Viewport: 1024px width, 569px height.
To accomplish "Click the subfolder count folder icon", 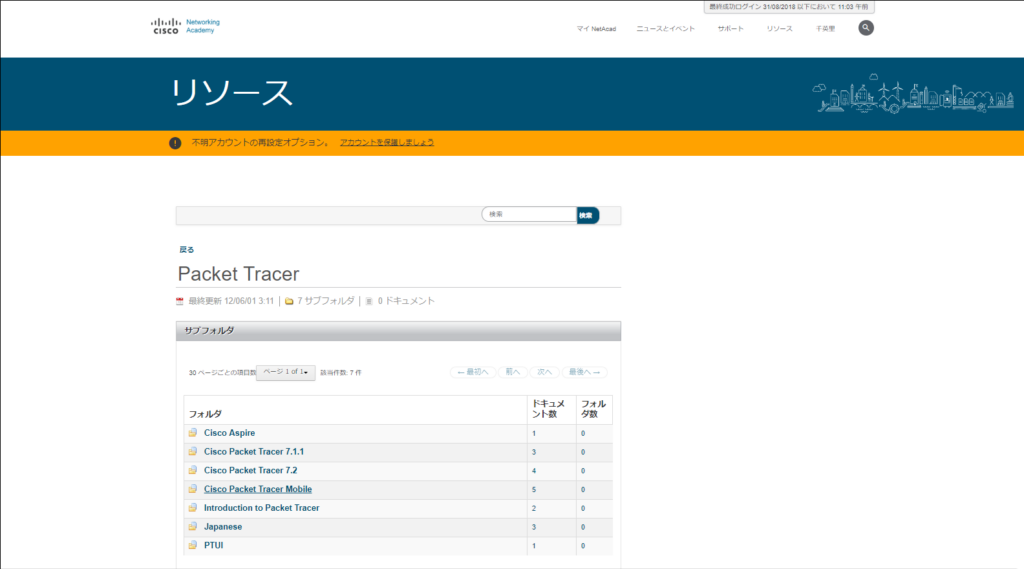I will (x=289, y=301).
